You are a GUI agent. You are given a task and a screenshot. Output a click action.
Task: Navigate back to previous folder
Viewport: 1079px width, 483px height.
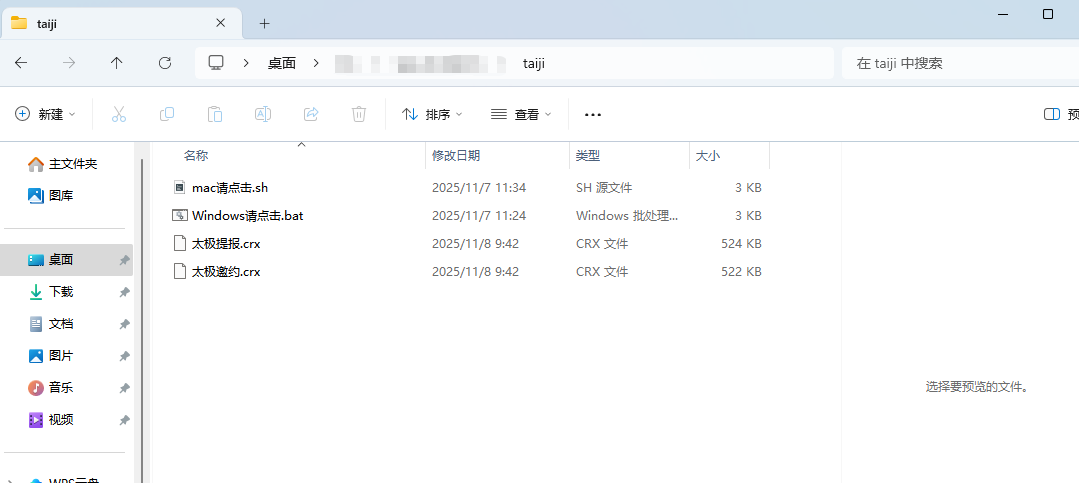point(21,63)
